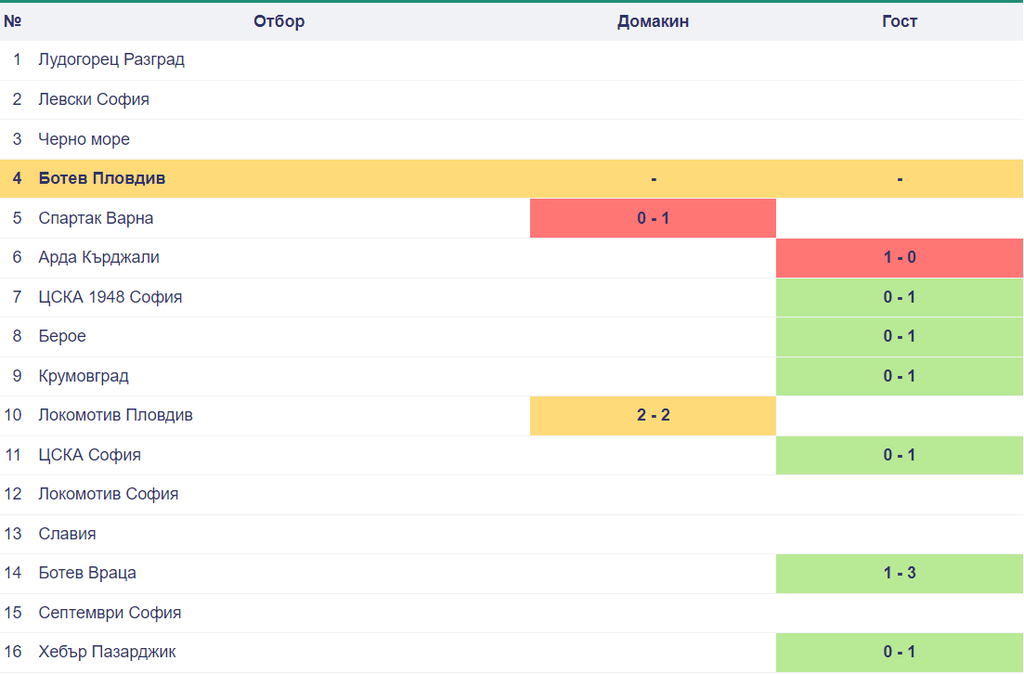Click rank number 1 in the table
This screenshot has width=1024, height=674.
pos(17,60)
